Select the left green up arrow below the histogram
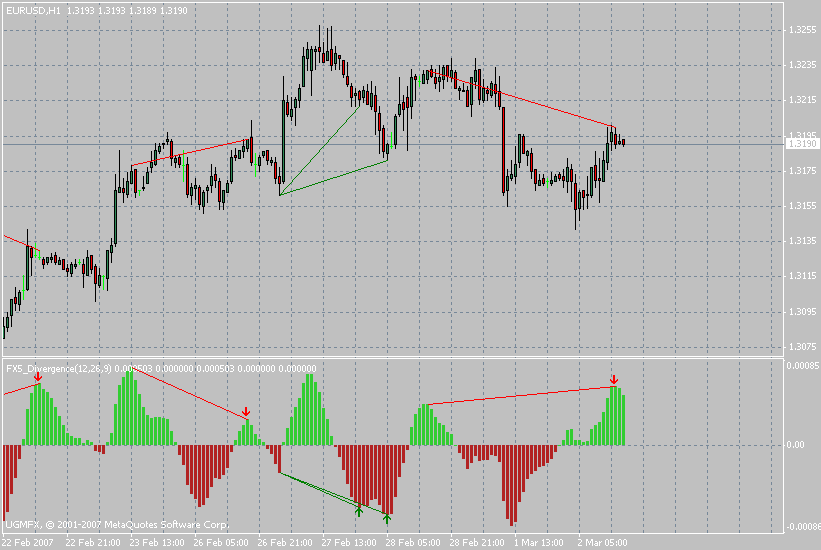Viewport: 821px width, 550px height. pyautogui.click(x=358, y=511)
